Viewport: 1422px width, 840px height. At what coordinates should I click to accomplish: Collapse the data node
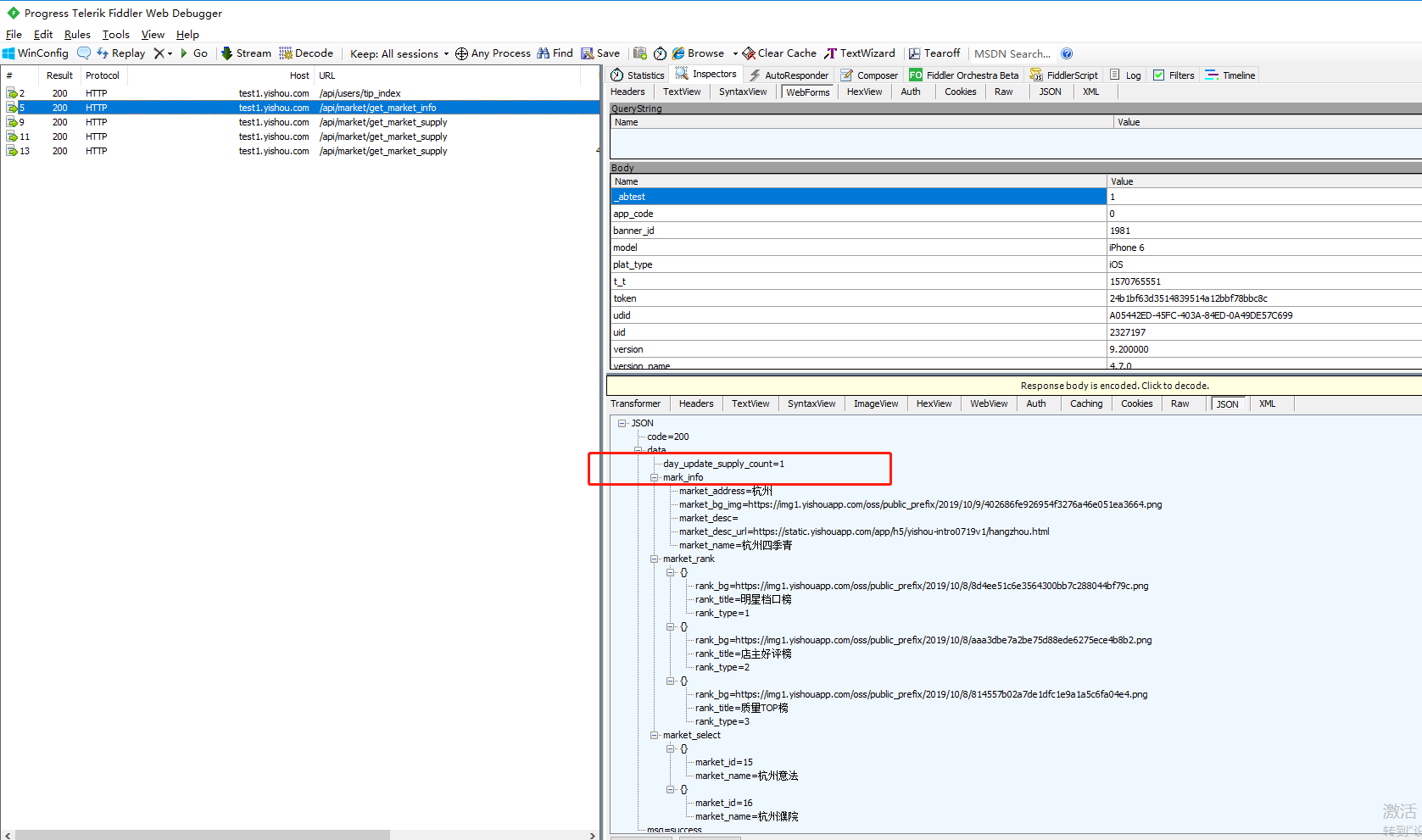pos(638,450)
